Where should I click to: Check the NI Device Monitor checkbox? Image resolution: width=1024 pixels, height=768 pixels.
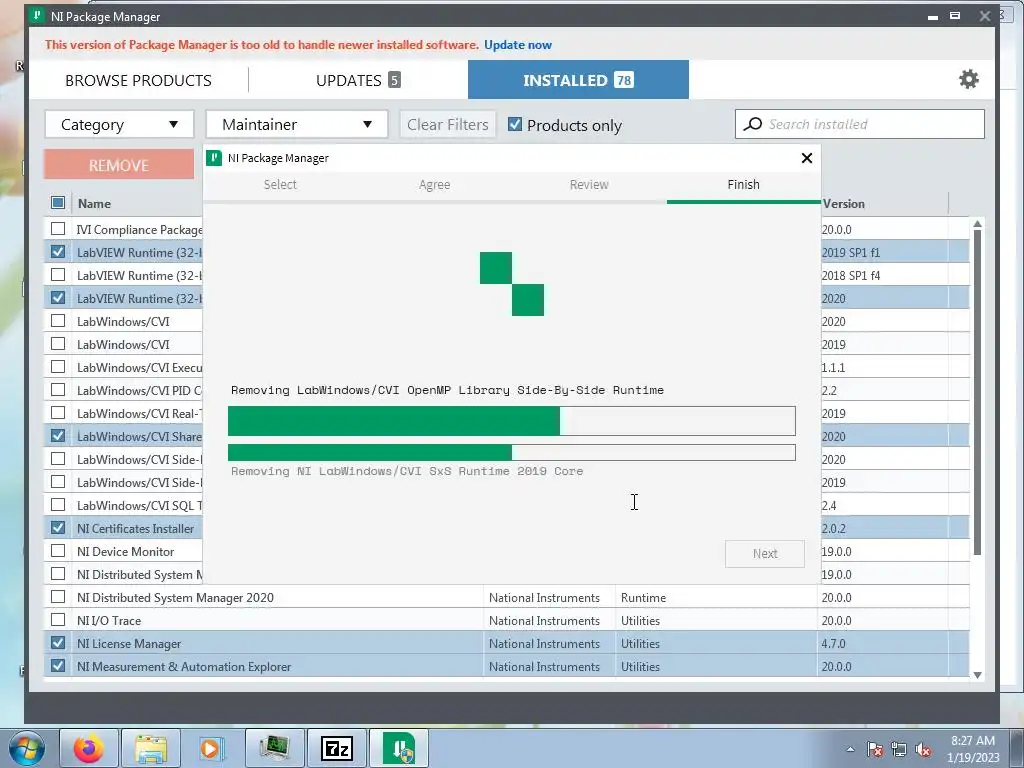coord(57,551)
